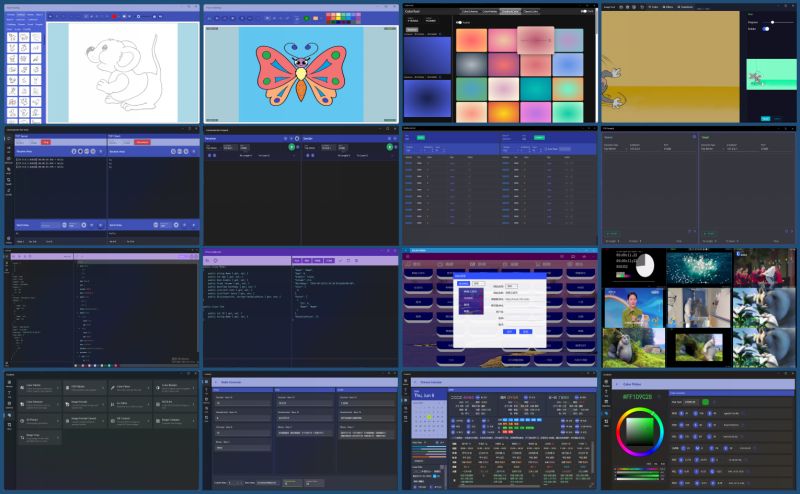Select the highlighted day in calendar
This screenshot has height=494, width=800.
pyautogui.click(x=430, y=417)
